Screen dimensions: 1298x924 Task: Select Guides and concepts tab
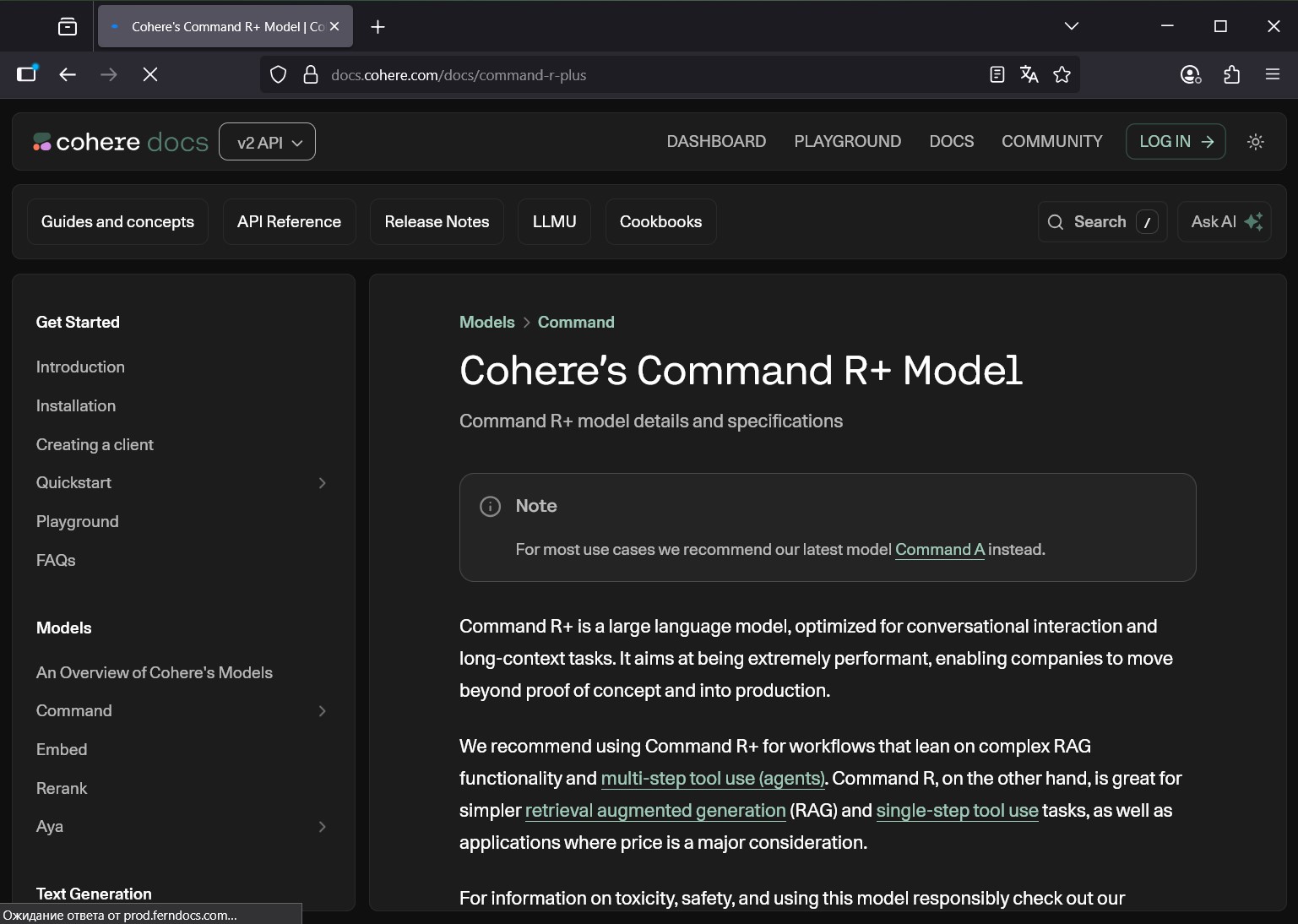click(x=117, y=222)
